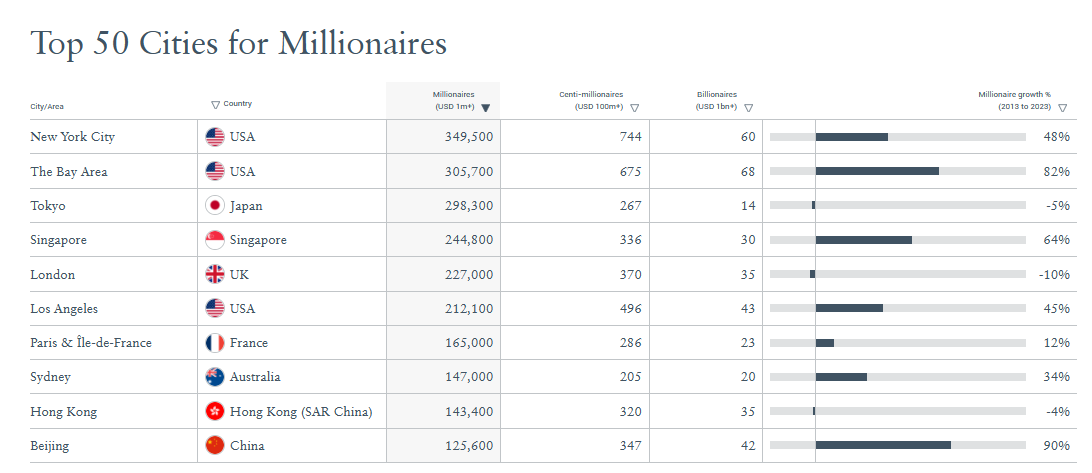This screenshot has width=1092, height=473.
Task: Click the City/Area column header
Action: click(47, 107)
